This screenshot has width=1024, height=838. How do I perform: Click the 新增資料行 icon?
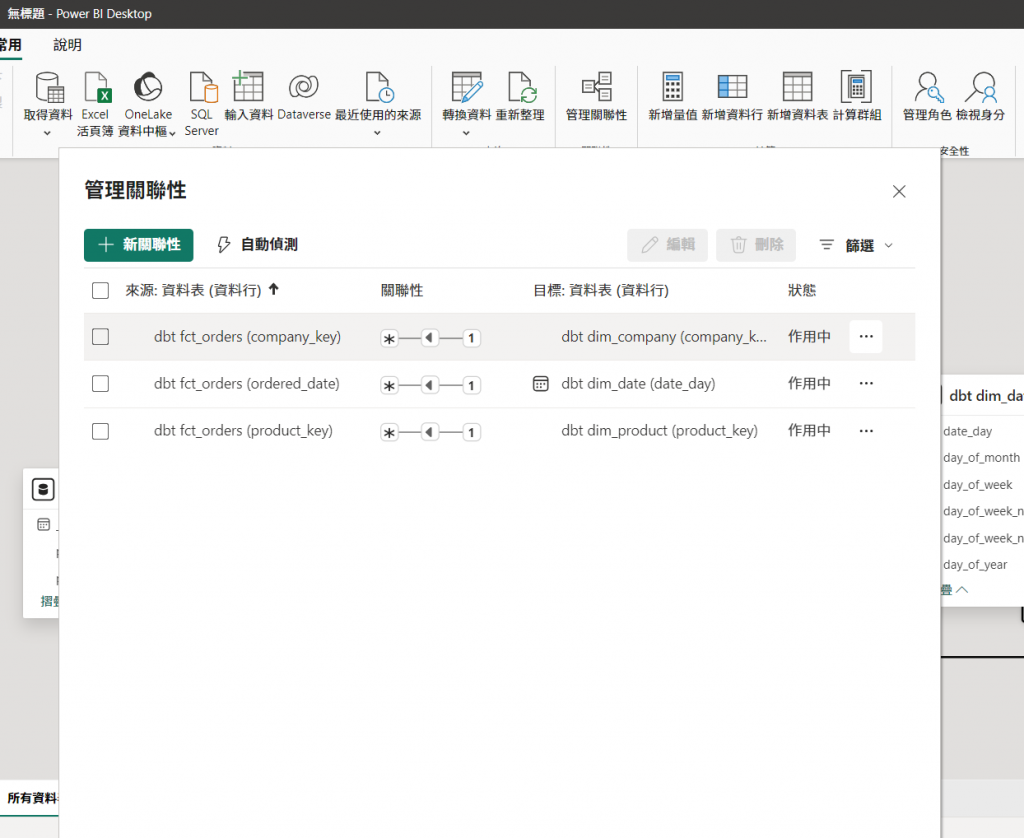pos(732,87)
